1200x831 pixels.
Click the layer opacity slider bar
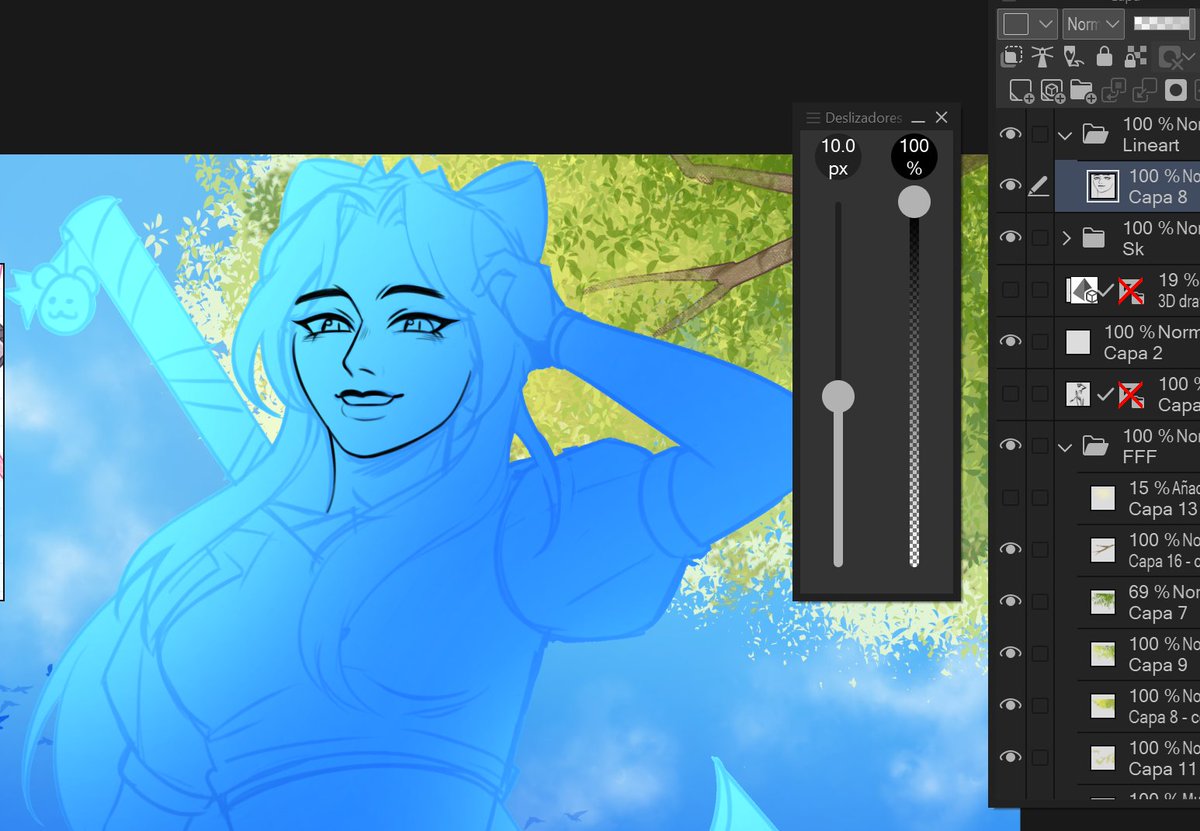[x=1165, y=24]
